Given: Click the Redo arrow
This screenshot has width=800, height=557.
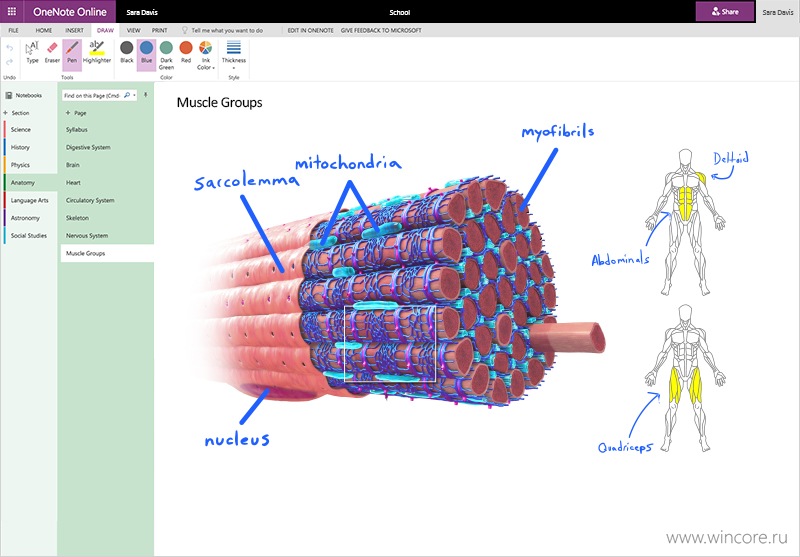Looking at the screenshot, I should [x=9, y=62].
